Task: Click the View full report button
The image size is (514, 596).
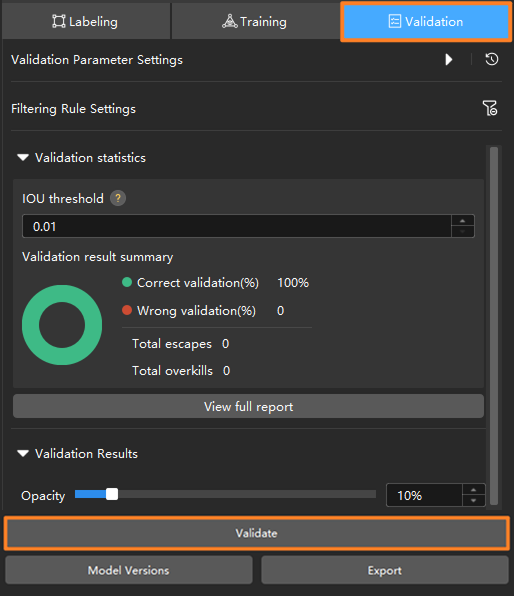Action: pos(248,406)
